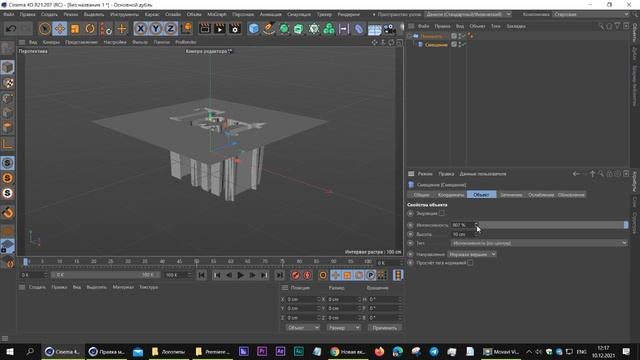Toggle the X axis lock
Screen dimensions: 640x360
(140, 29)
